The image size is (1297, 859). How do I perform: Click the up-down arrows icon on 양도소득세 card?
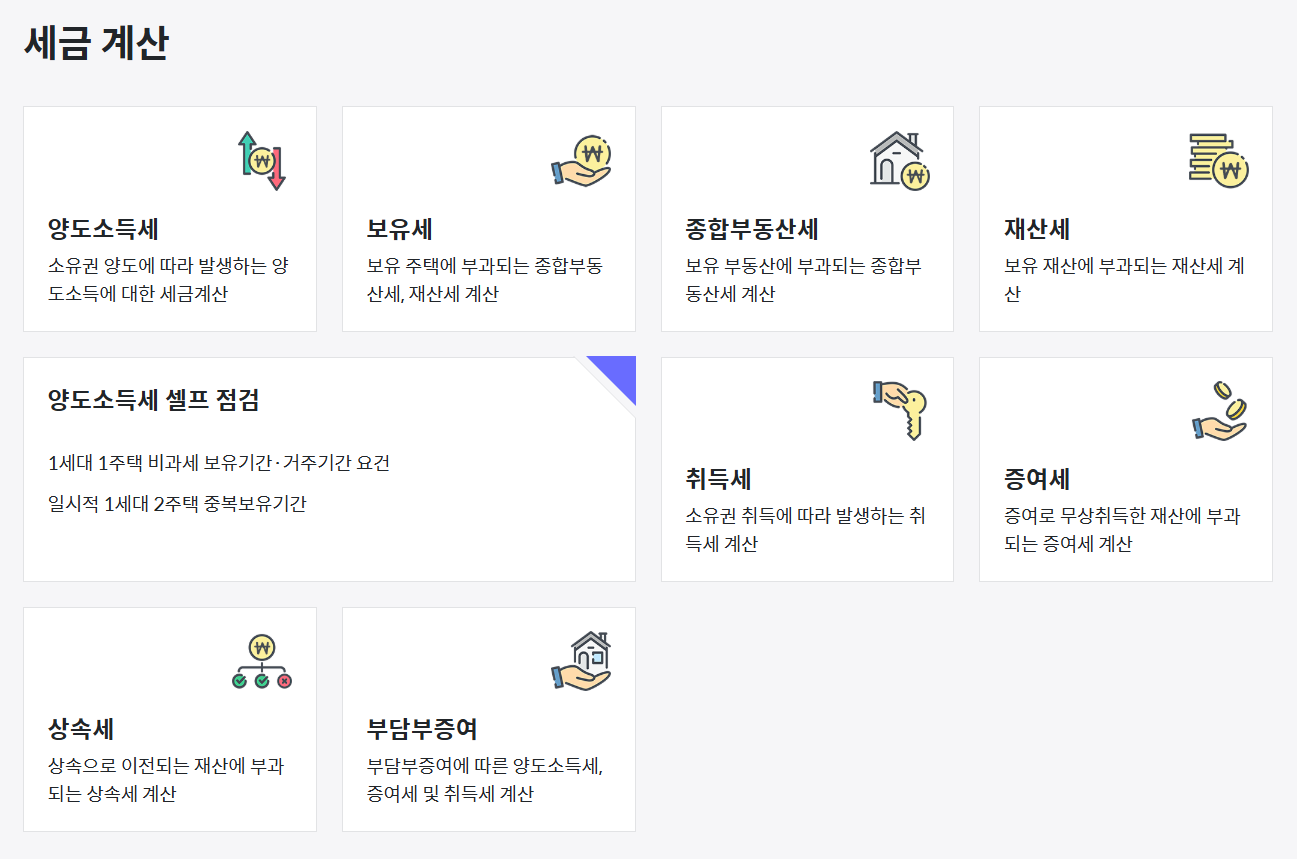(262, 159)
